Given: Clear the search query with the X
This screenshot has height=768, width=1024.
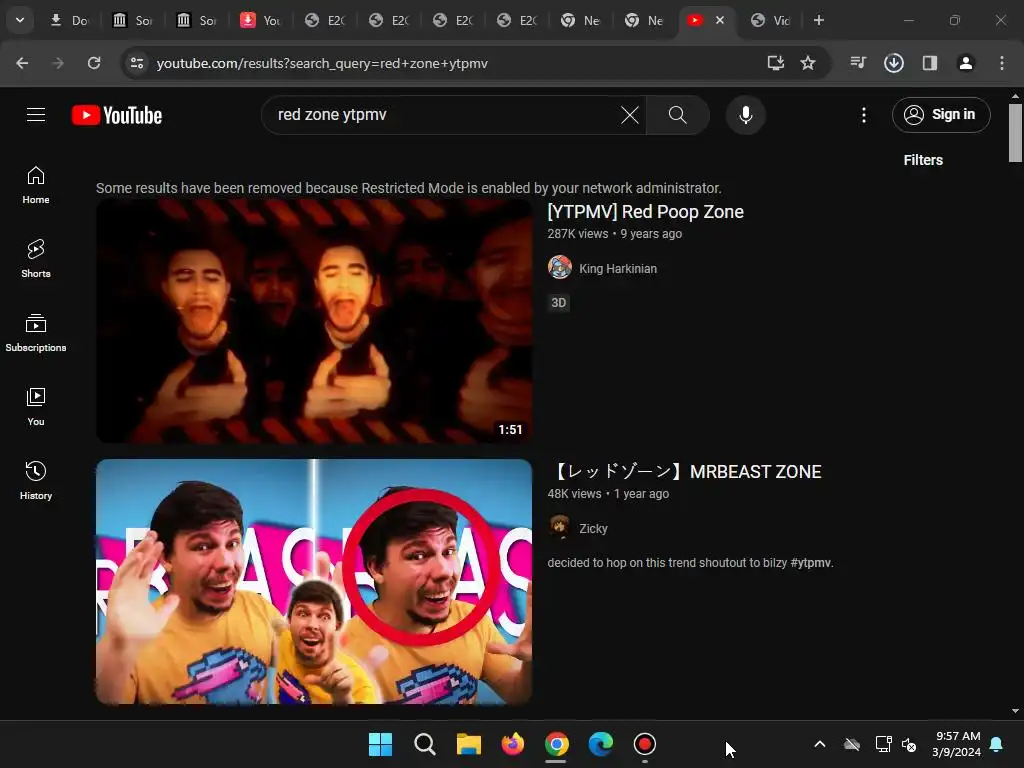Looking at the screenshot, I should point(630,115).
